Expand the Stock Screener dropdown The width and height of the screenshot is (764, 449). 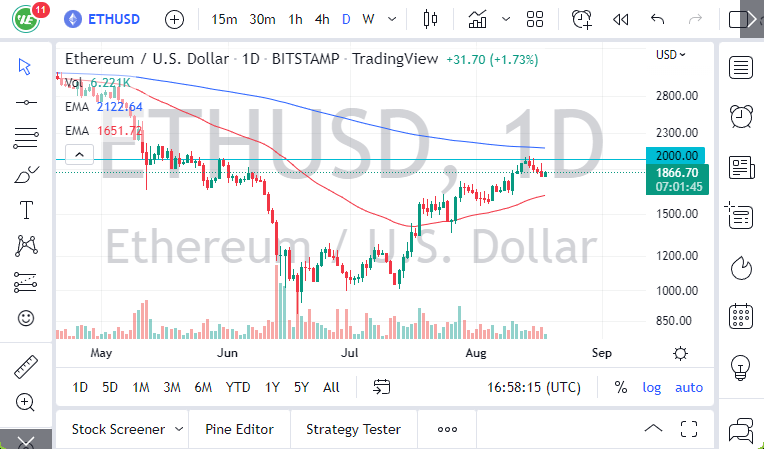click(x=179, y=429)
